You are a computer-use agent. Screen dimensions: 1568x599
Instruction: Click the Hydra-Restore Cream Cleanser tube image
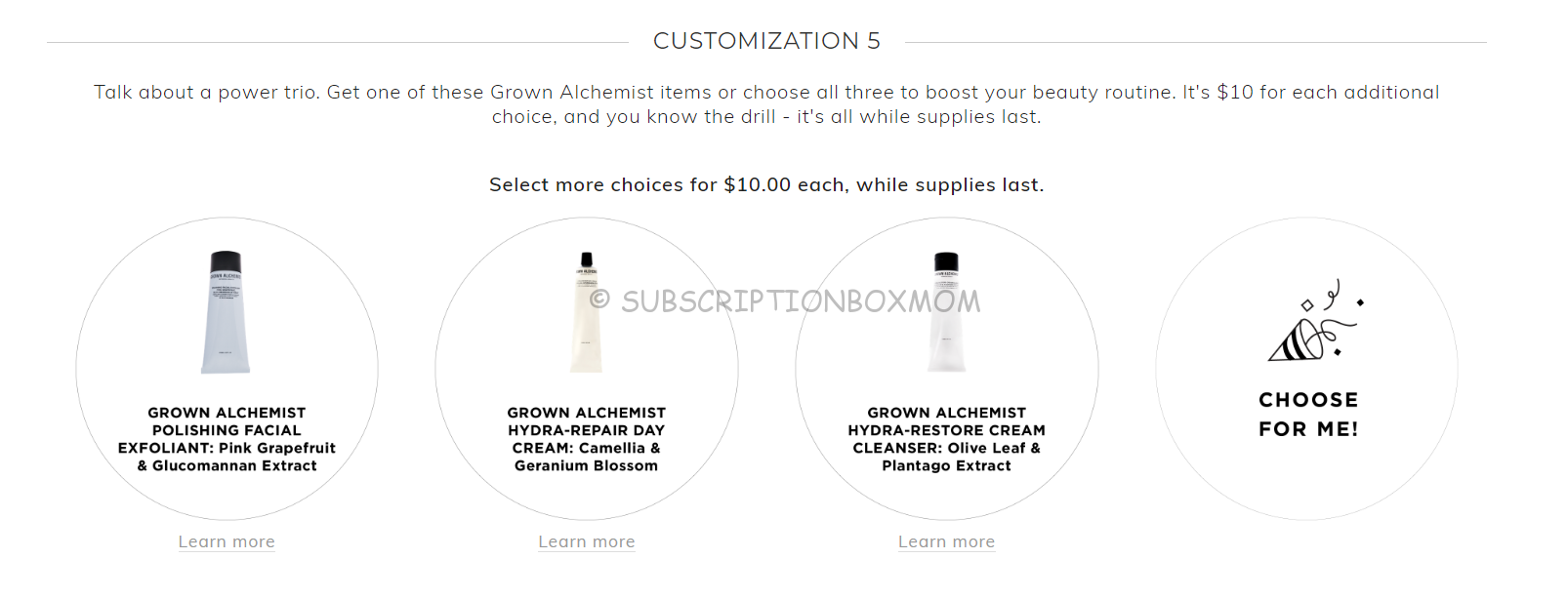point(946,312)
